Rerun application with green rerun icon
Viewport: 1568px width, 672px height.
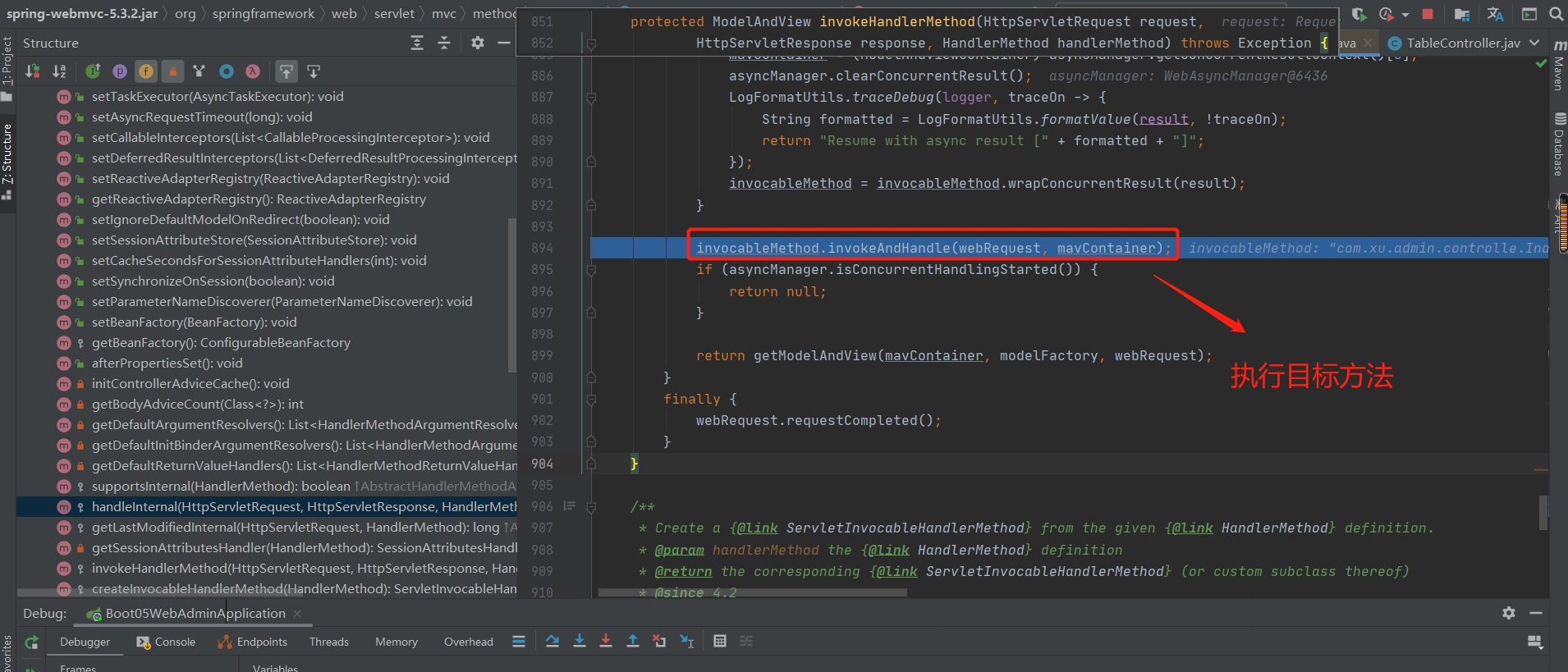coord(31,642)
